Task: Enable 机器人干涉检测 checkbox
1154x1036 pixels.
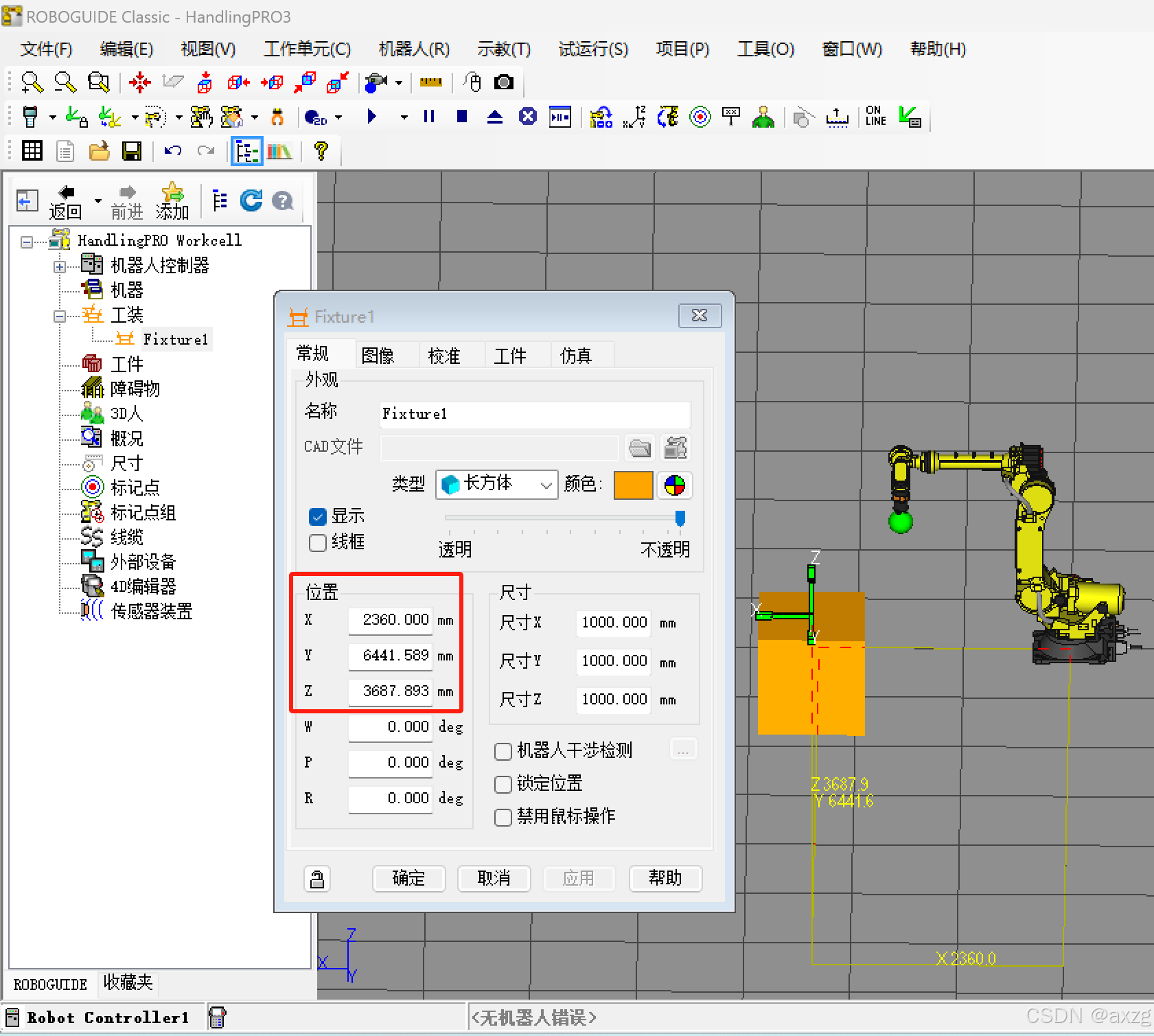Action: (503, 751)
